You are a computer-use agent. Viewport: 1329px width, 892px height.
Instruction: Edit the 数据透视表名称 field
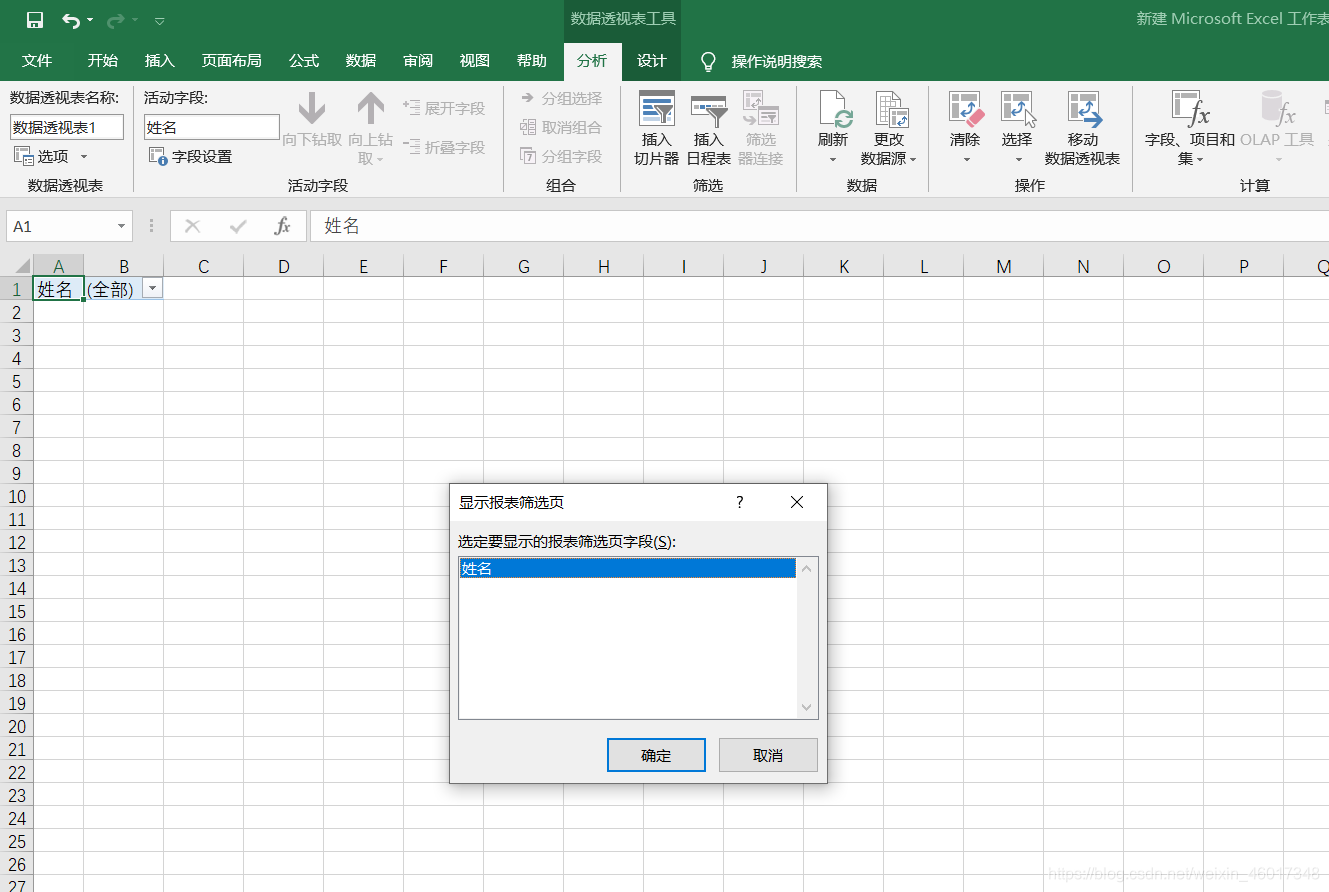[x=67, y=127]
